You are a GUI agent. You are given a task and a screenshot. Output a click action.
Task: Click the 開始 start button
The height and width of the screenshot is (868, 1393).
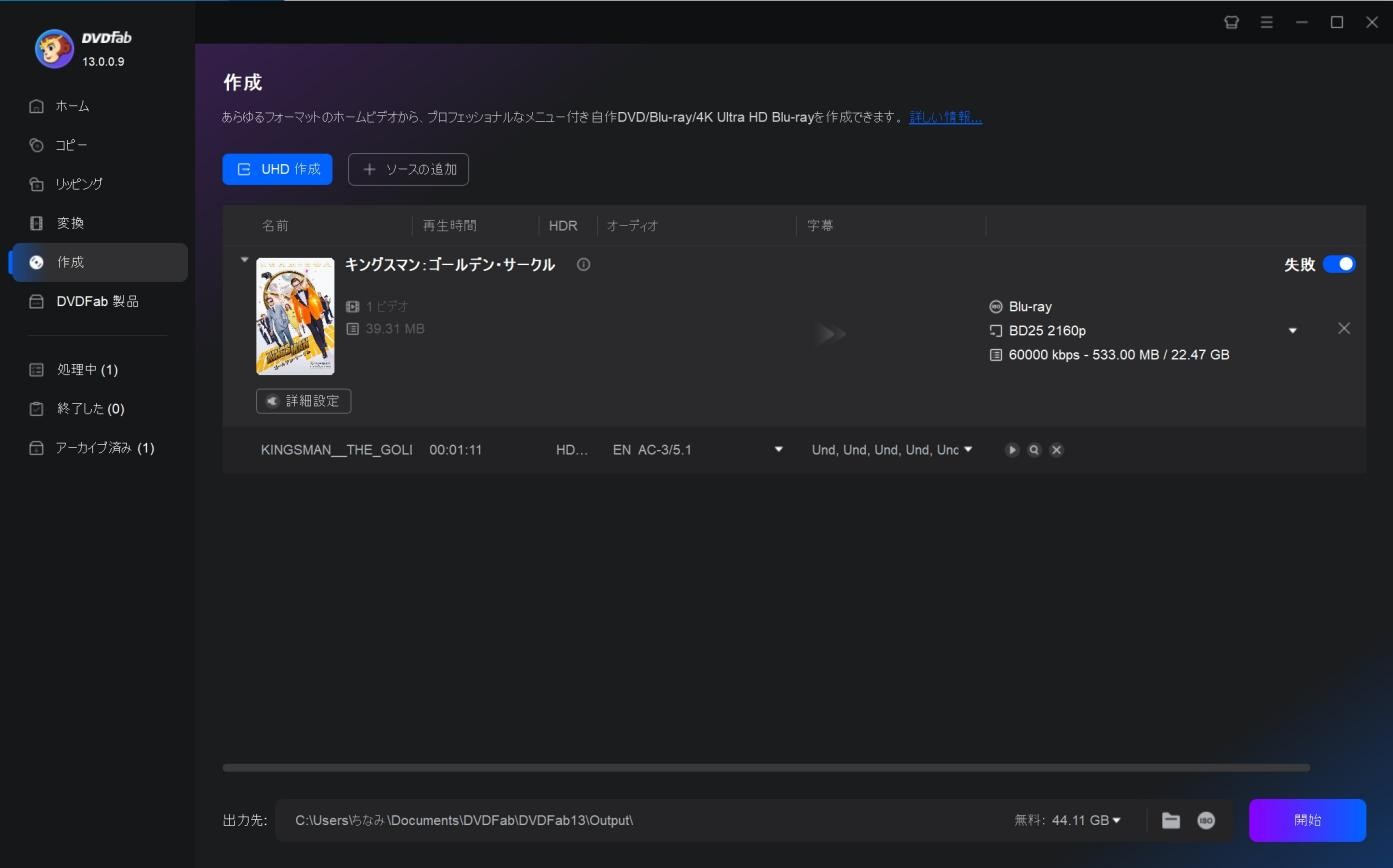click(1307, 820)
